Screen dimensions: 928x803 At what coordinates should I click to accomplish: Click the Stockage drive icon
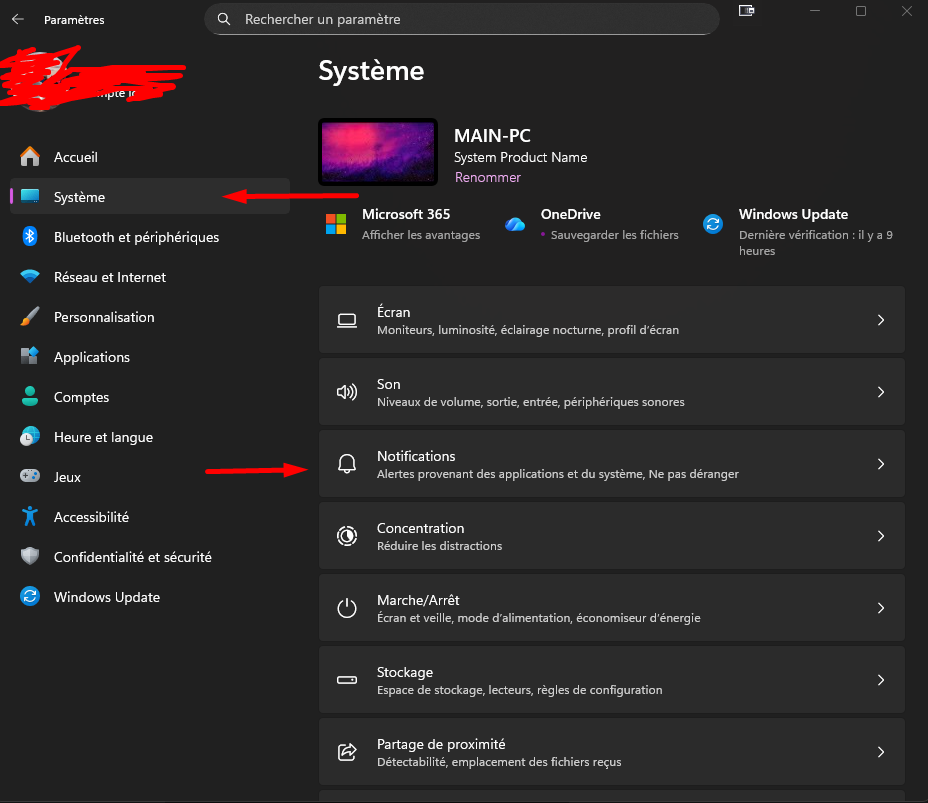[347, 680]
